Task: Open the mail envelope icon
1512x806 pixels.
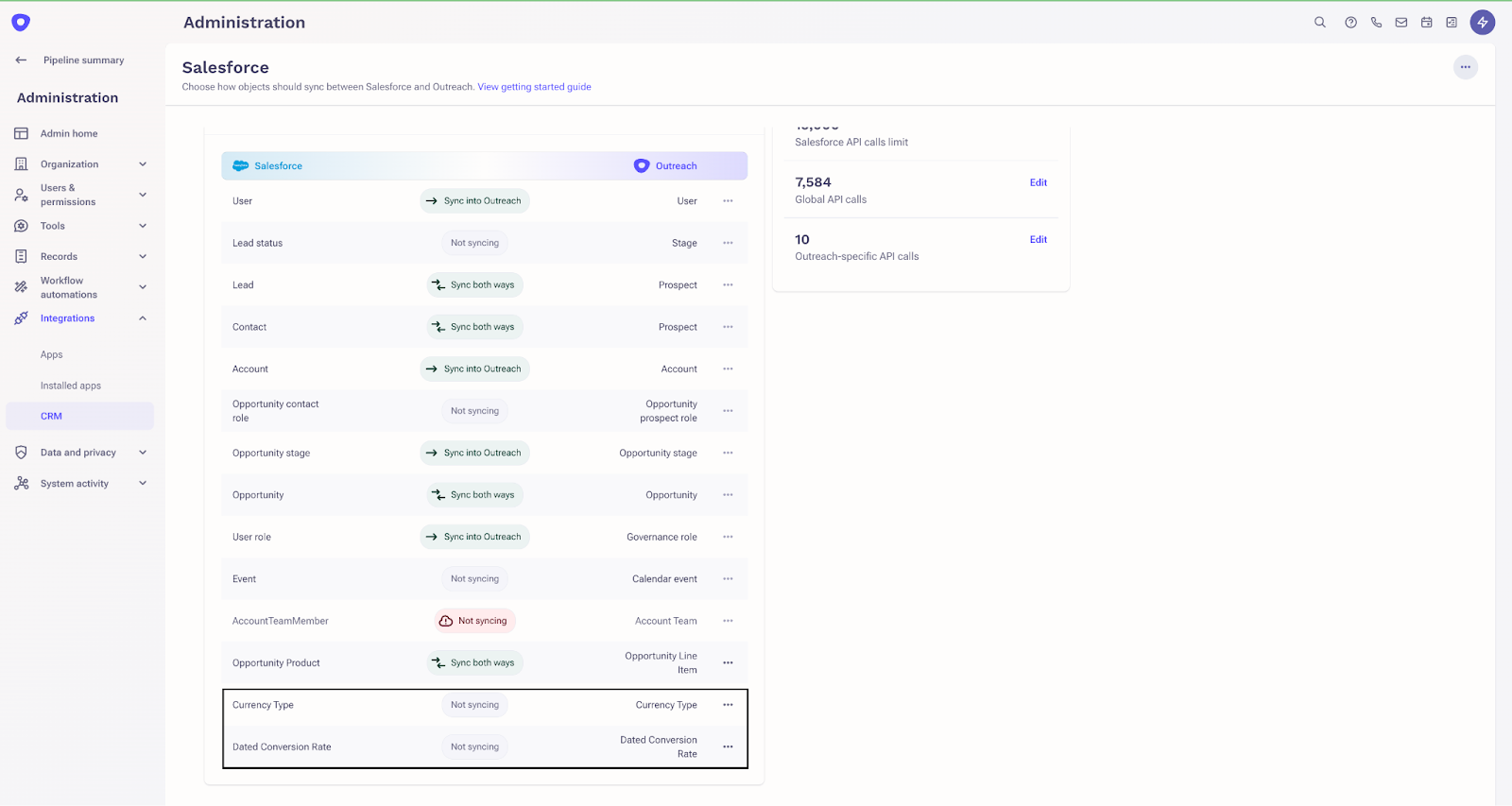Action: [x=1401, y=23]
